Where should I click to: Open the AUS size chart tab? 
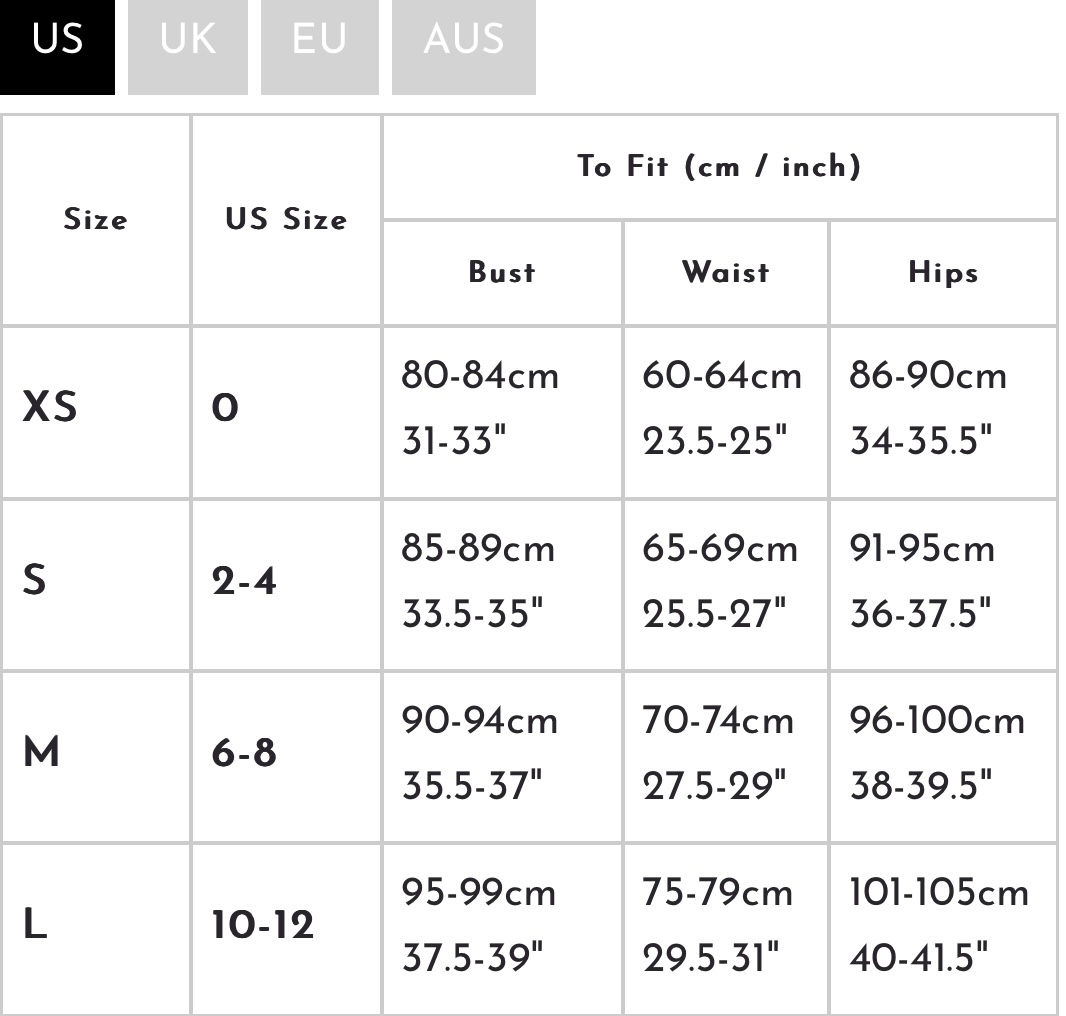[463, 40]
